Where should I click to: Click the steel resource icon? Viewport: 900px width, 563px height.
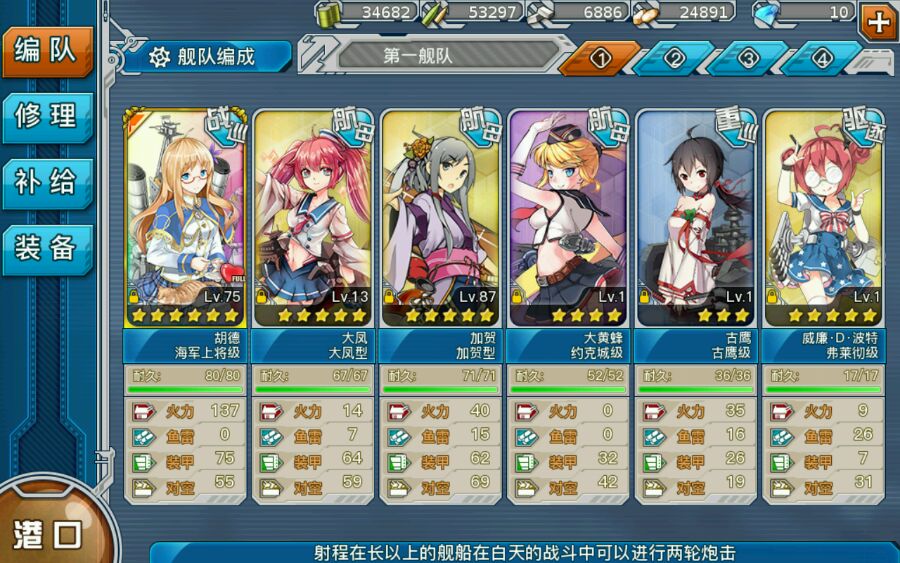coord(540,14)
